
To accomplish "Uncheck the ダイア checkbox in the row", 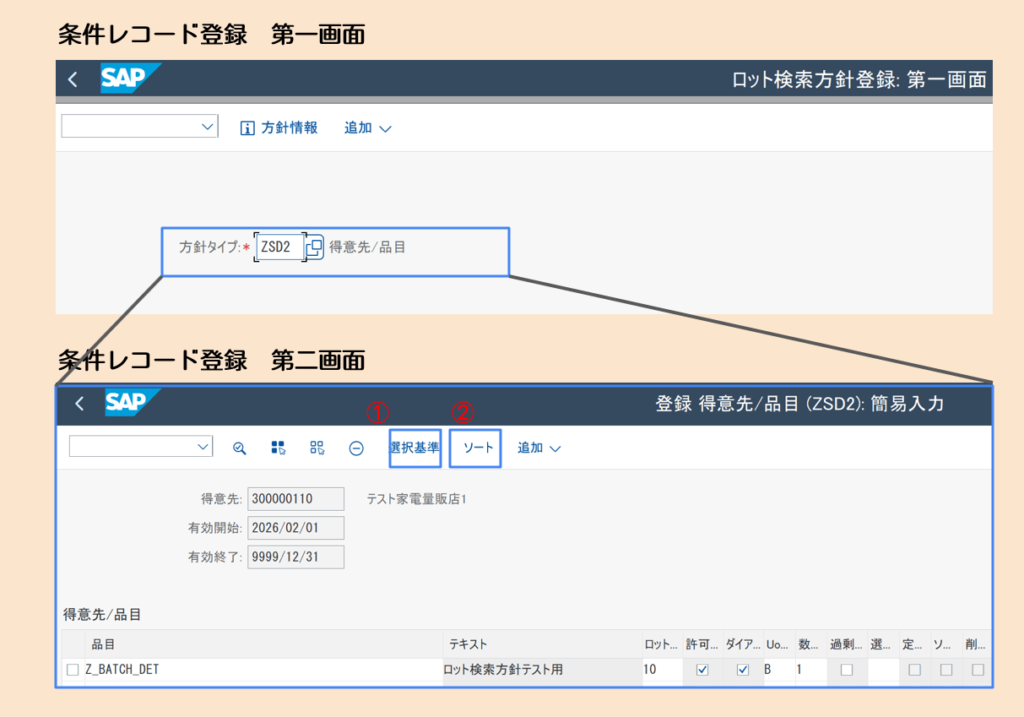I will tap(742, 670).
